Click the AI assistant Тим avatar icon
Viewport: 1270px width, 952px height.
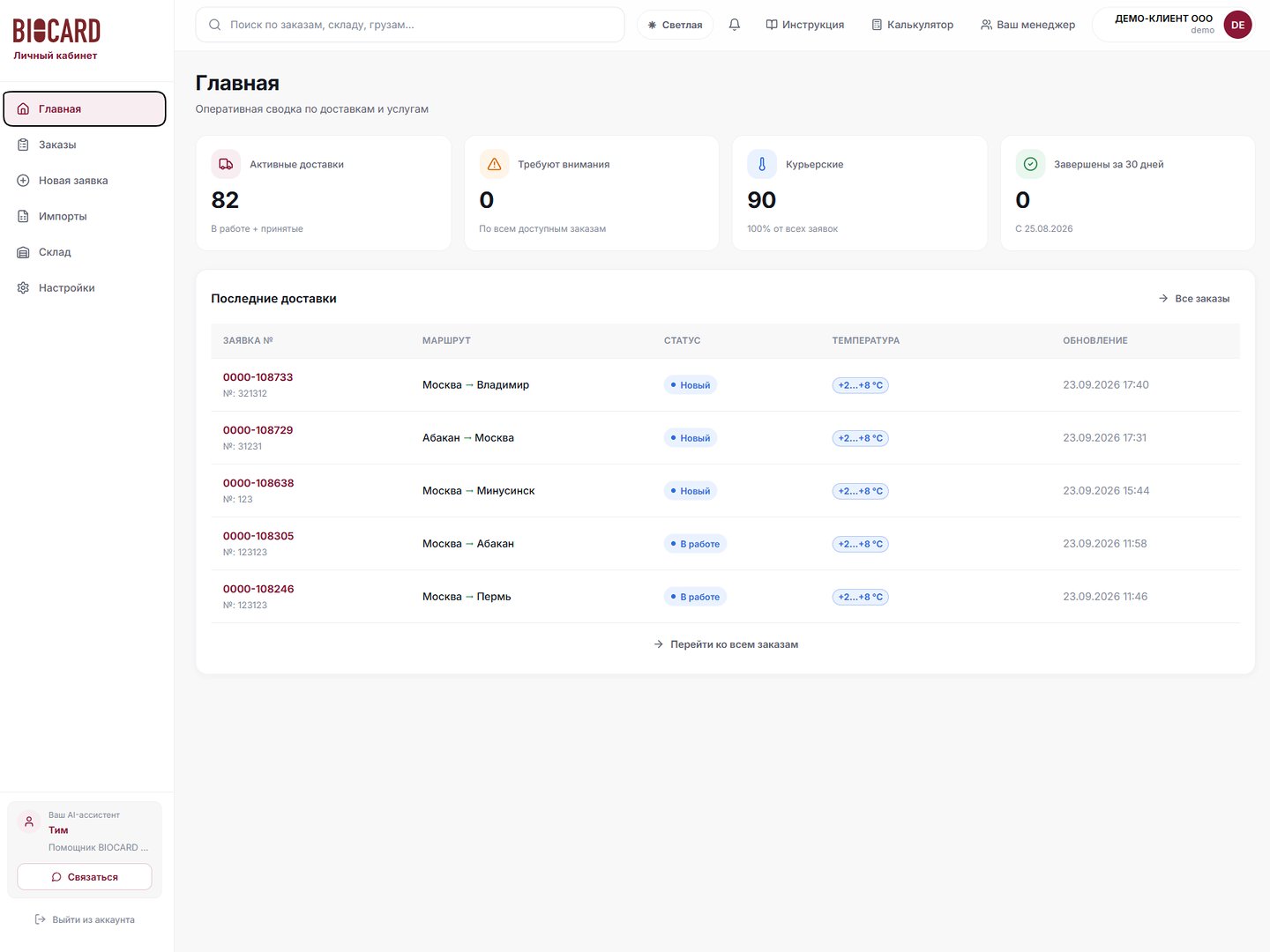pos(29,822)
